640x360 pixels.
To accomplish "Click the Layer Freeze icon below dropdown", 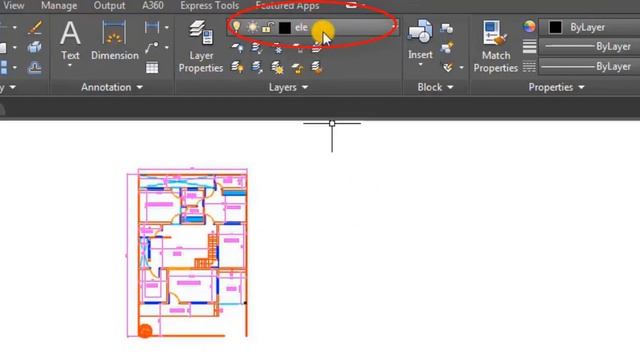I will pyautogui.click(x=278, y=49).
